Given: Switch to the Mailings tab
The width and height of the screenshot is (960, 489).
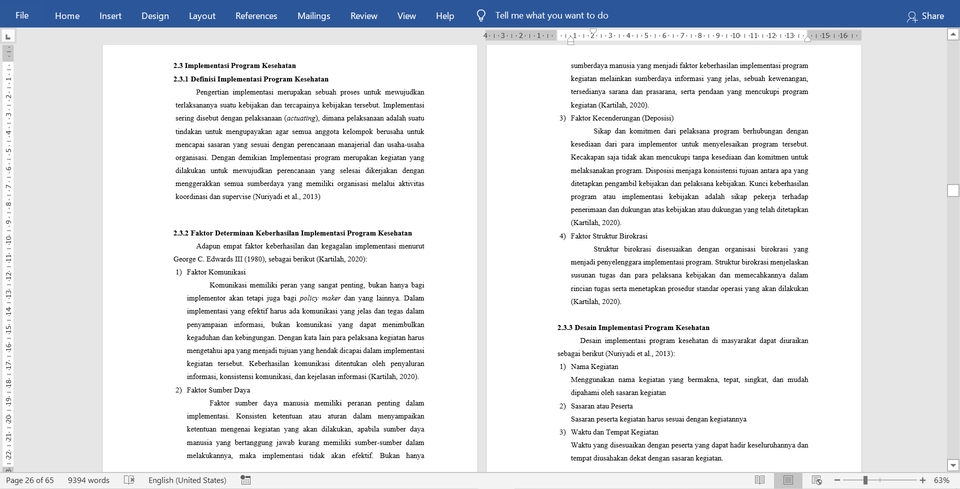Looking at the screenshot, I should pyautogui.click(x=313, y=16).
